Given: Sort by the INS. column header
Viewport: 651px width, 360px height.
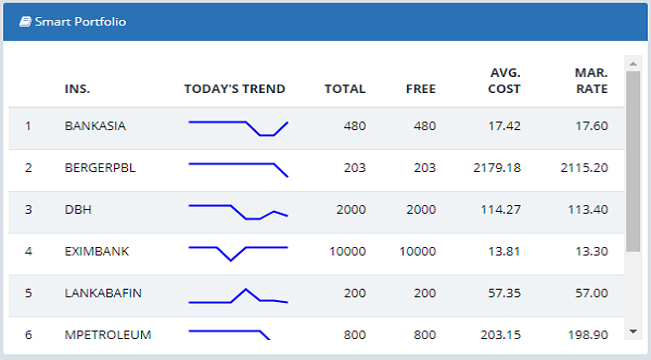Looking at the screenshot, I should tap(77, 89).
